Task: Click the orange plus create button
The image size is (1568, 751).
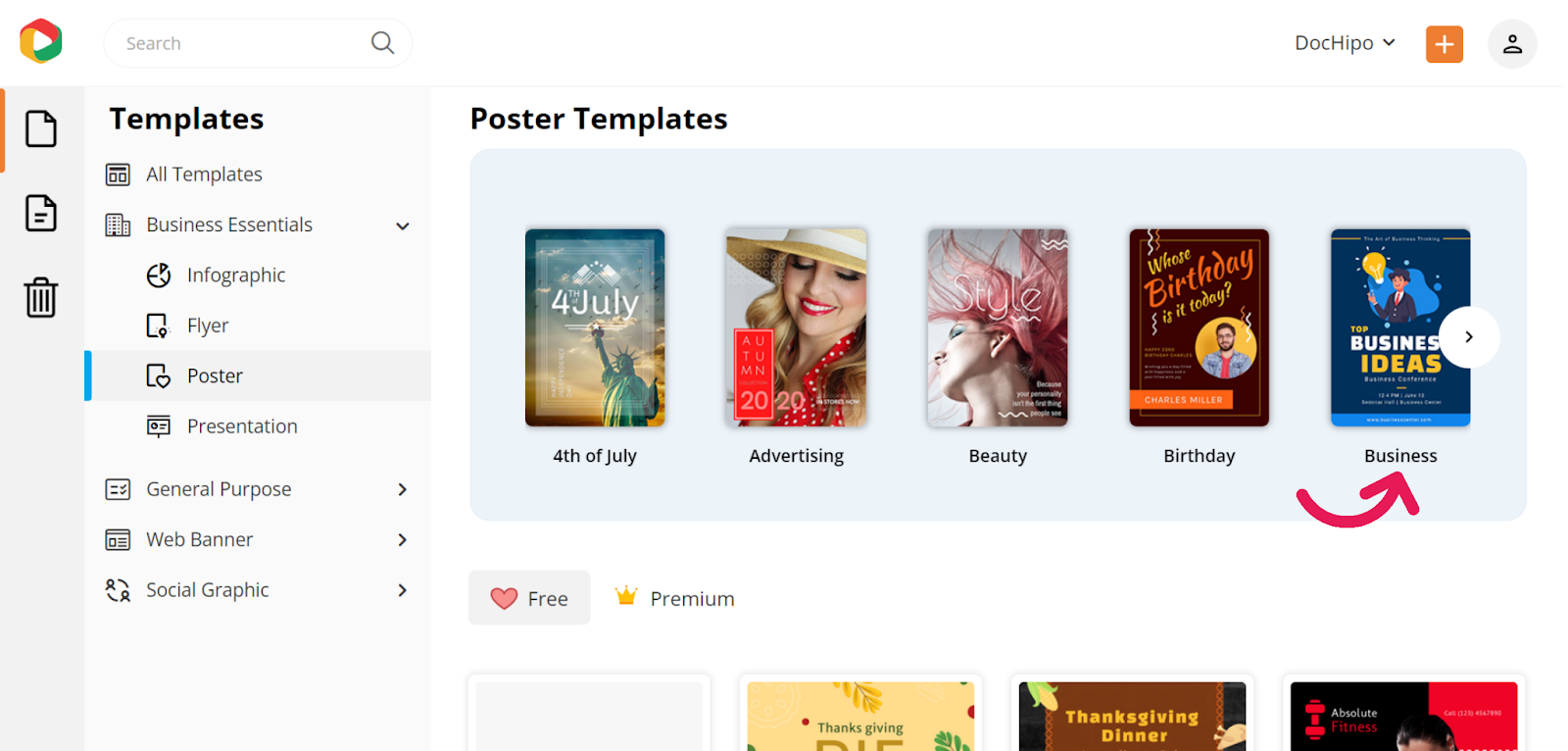Action: tap(1444, 44)
